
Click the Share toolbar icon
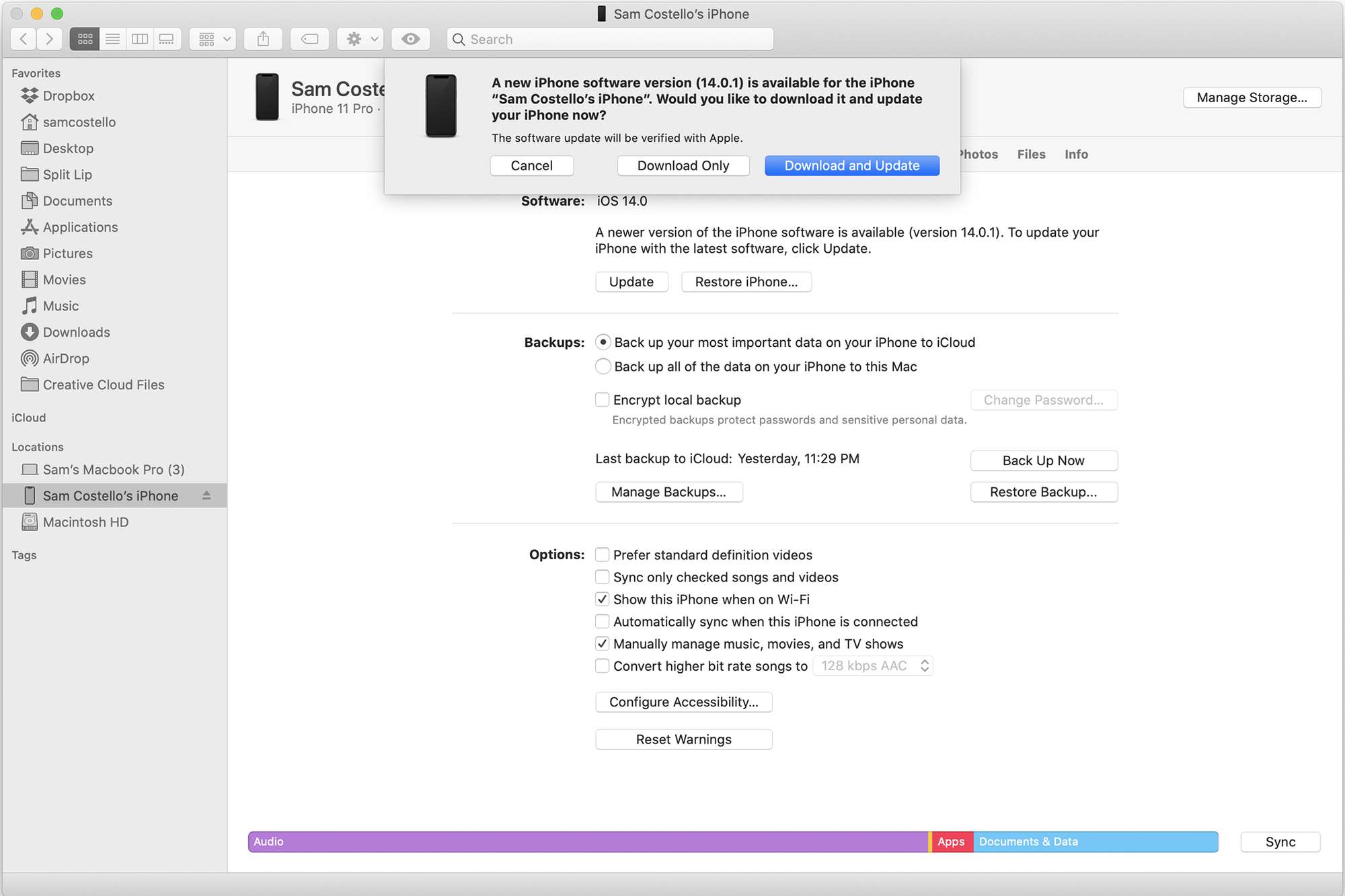point(263,39)
